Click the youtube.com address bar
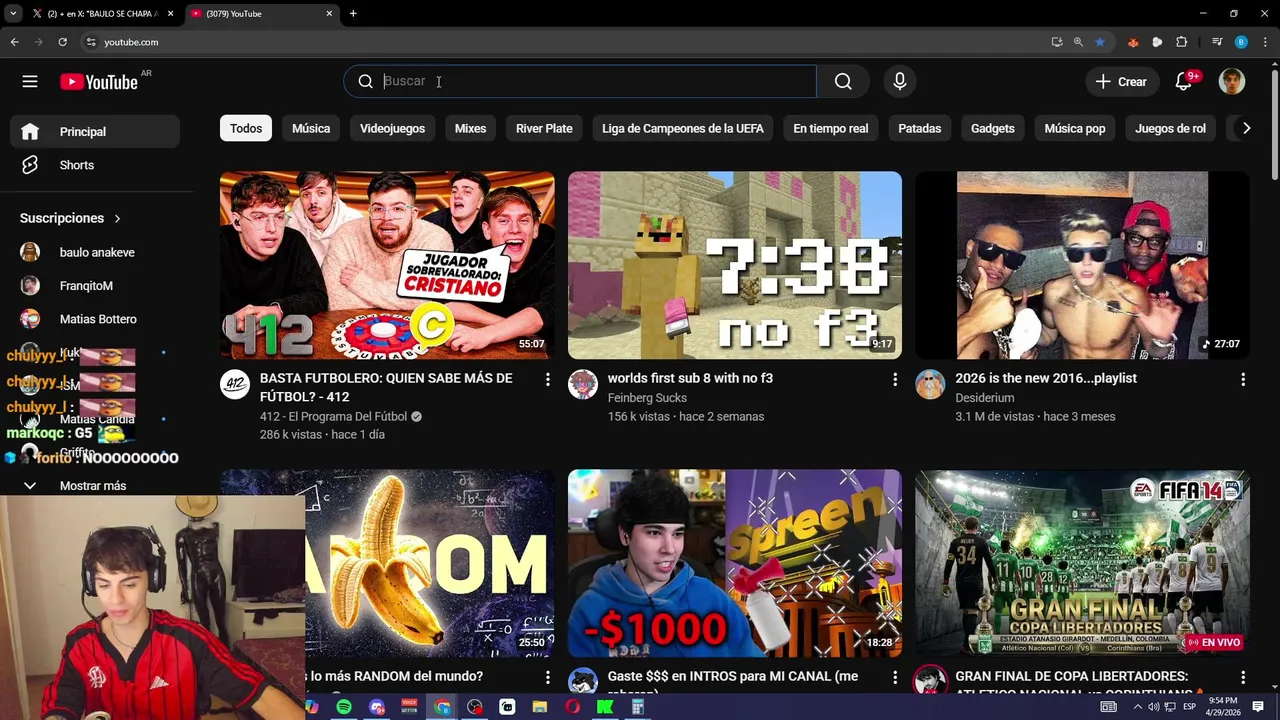Viewport: 1280px width, 720px height. [x=560, y=42]
